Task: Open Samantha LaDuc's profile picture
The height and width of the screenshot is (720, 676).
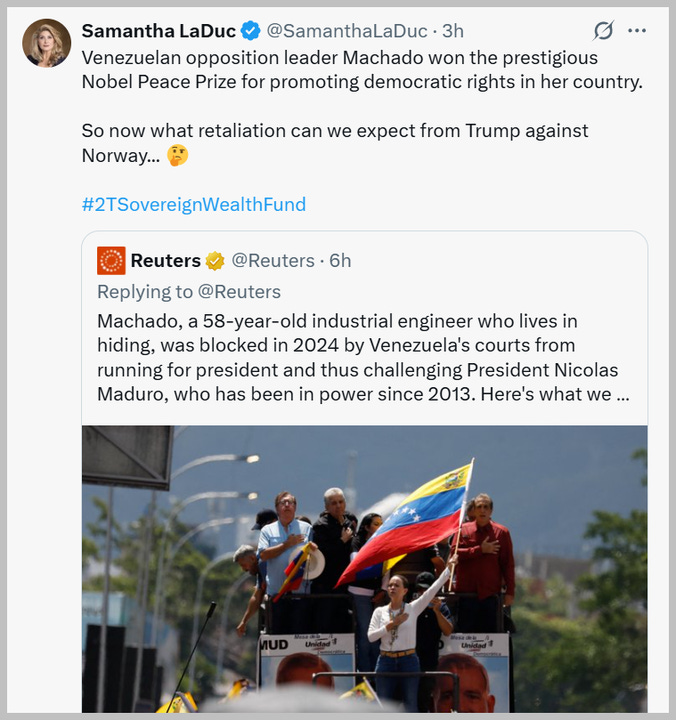Action: coord(47,43)
